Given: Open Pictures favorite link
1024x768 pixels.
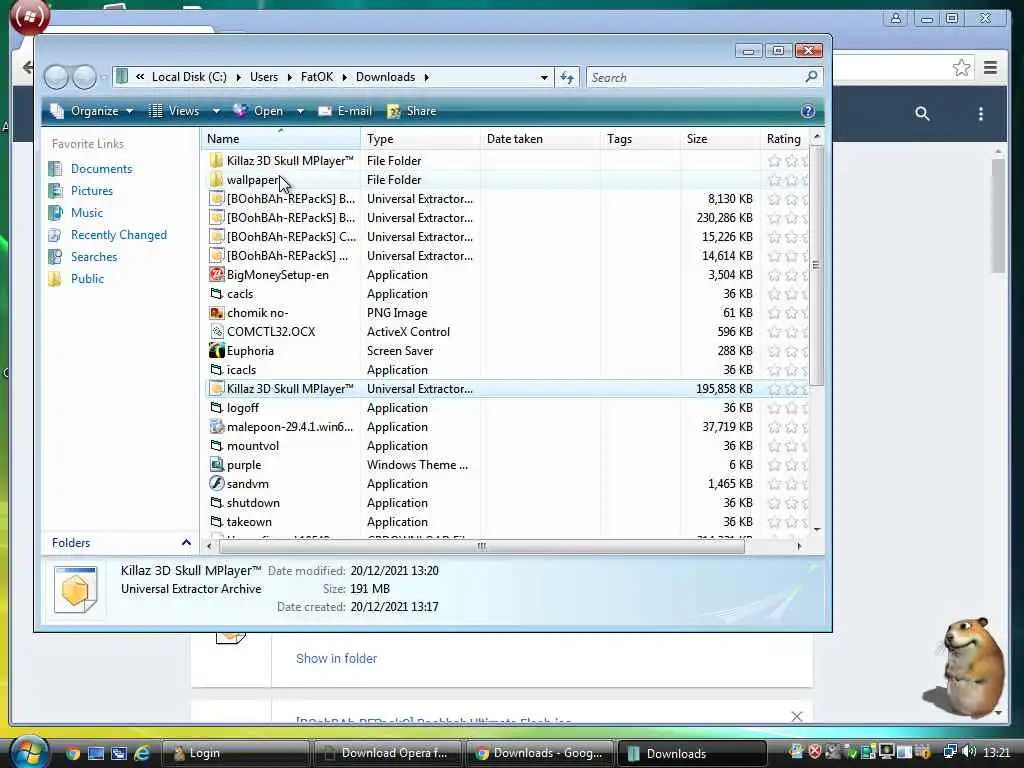Looking at the screenshot, I should tap(91, 191).
